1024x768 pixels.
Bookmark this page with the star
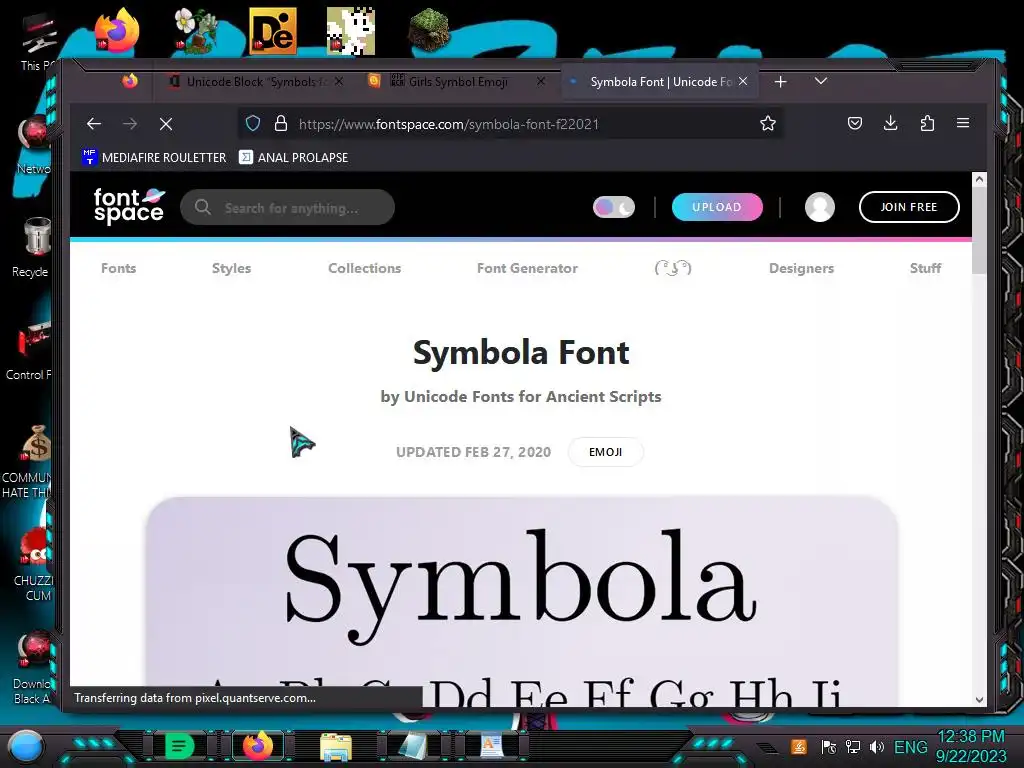tap(767, 123)
